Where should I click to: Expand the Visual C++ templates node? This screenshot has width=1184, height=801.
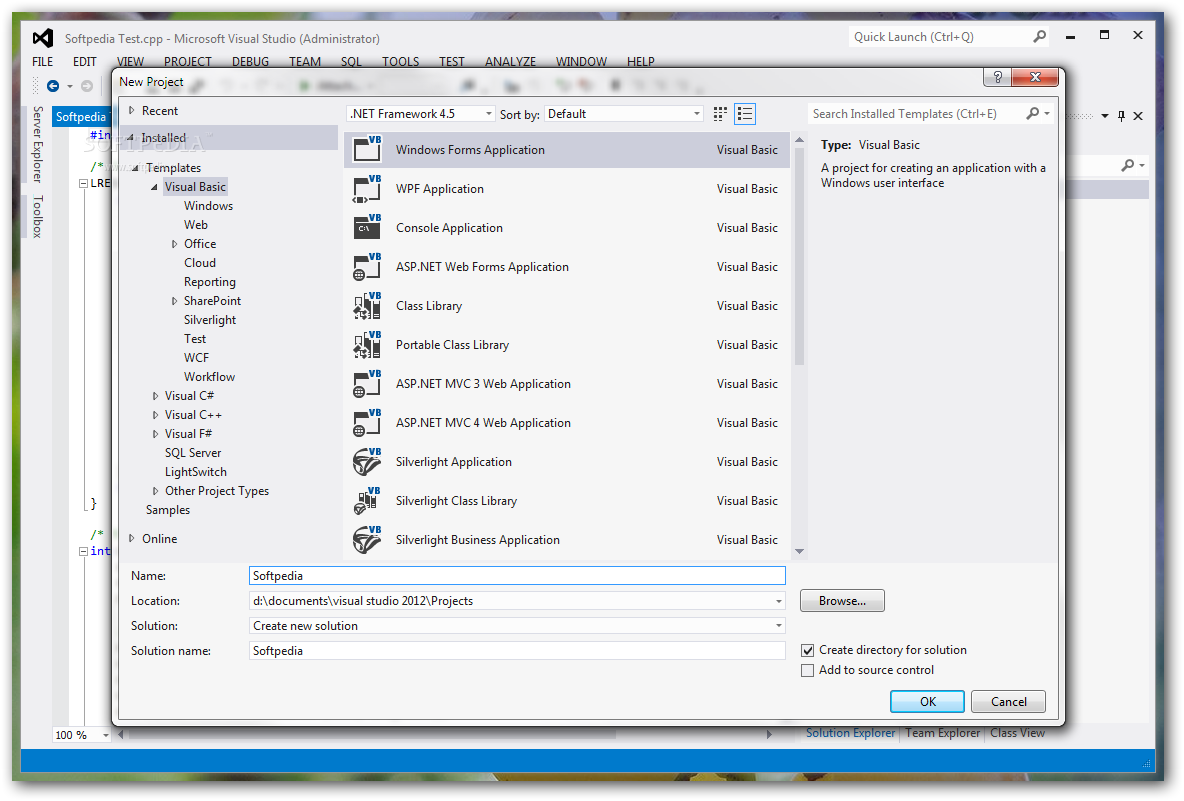point(156,414)
